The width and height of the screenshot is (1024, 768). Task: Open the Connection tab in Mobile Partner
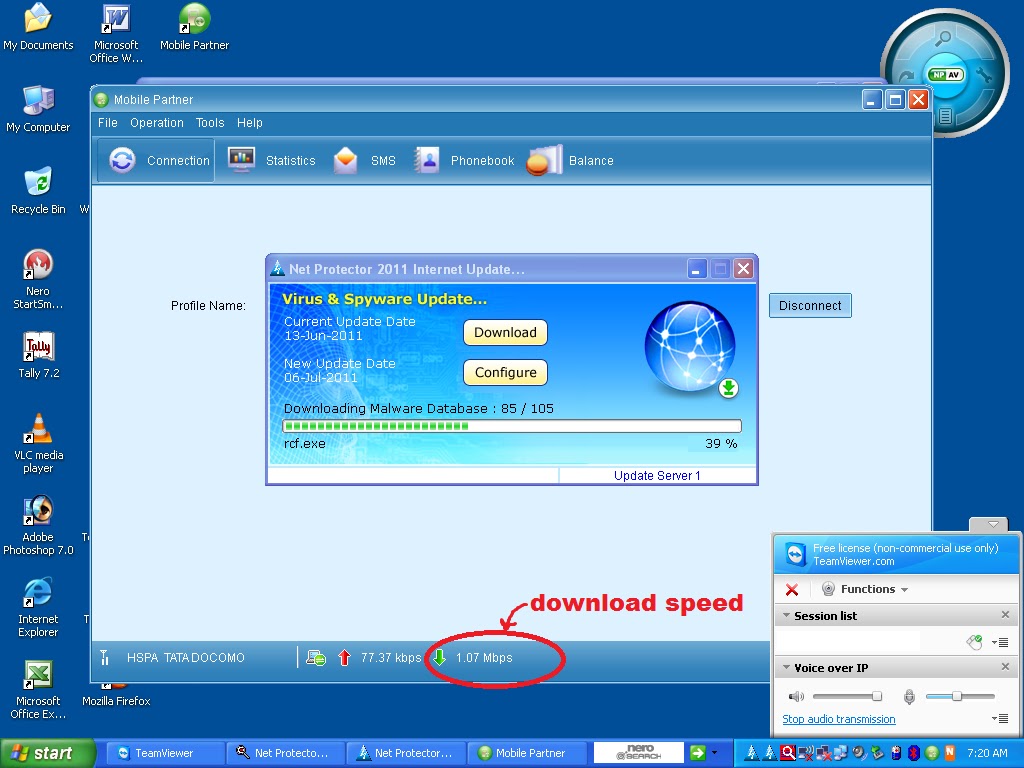coord(156,160)
